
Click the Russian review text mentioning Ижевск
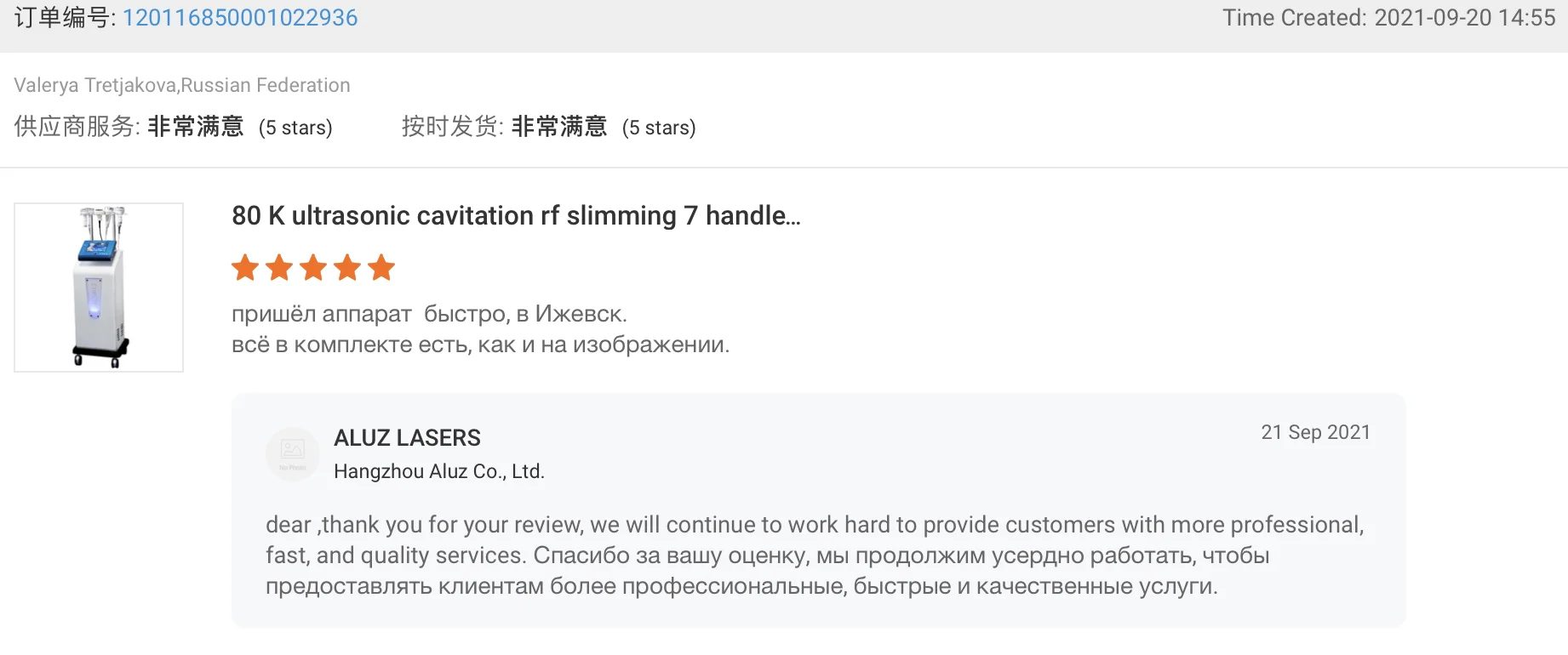(429, 314)
